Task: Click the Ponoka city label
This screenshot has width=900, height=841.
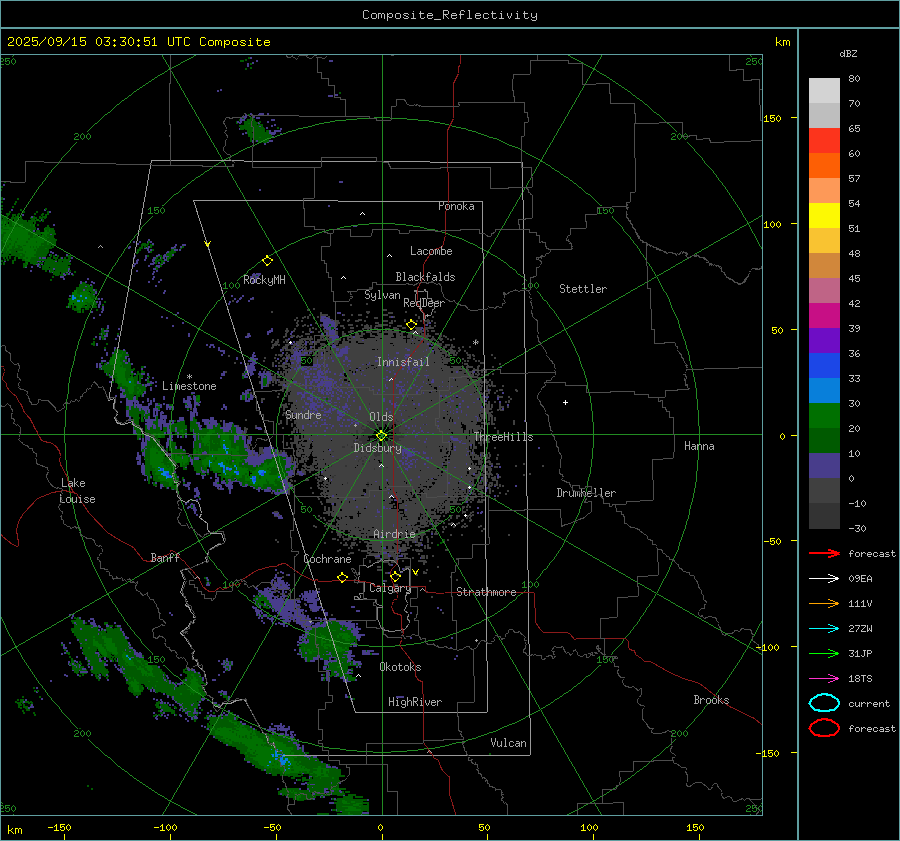Action: coord(456,206)
